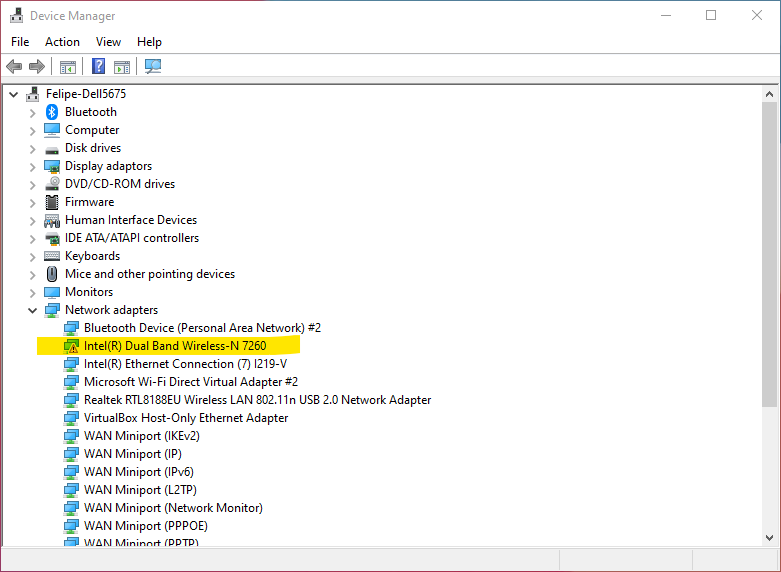Select Intel(R) Dual Band Wireless-N 7260
The image size is (781, 572).
pyautogui.click(x=175, y=346)
